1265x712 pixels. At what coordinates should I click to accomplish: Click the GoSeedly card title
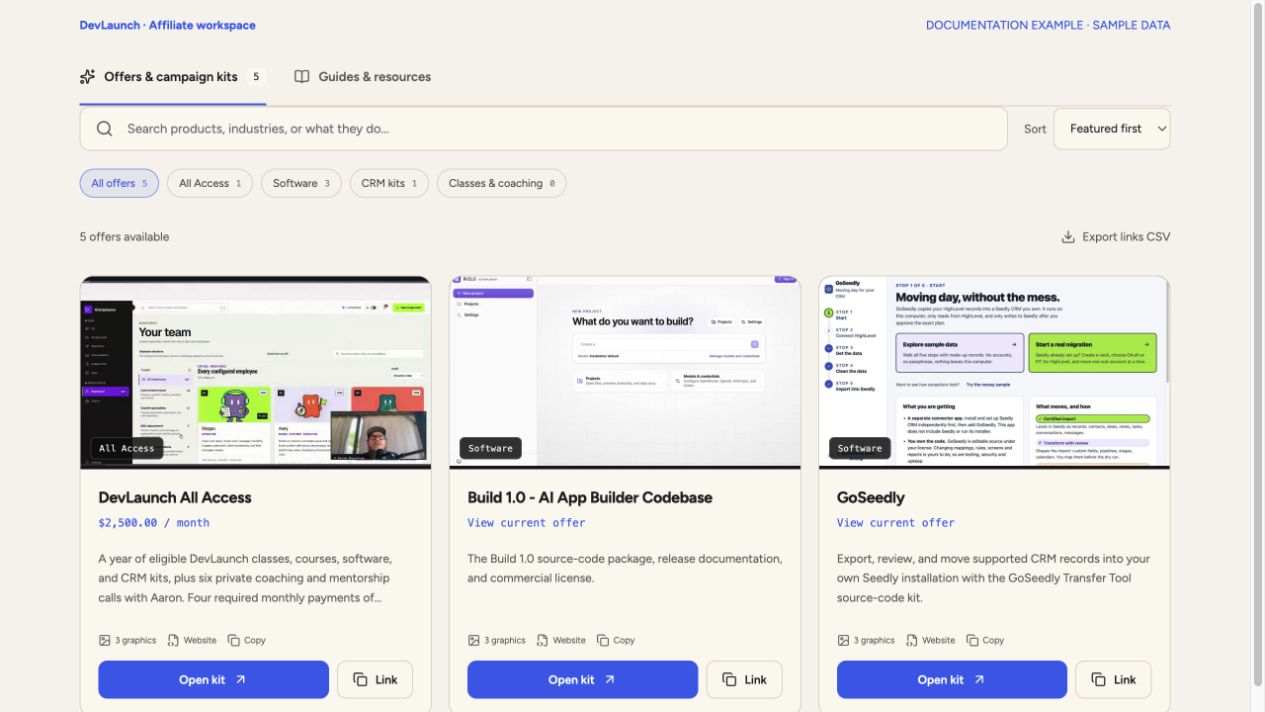click(871, 497)
